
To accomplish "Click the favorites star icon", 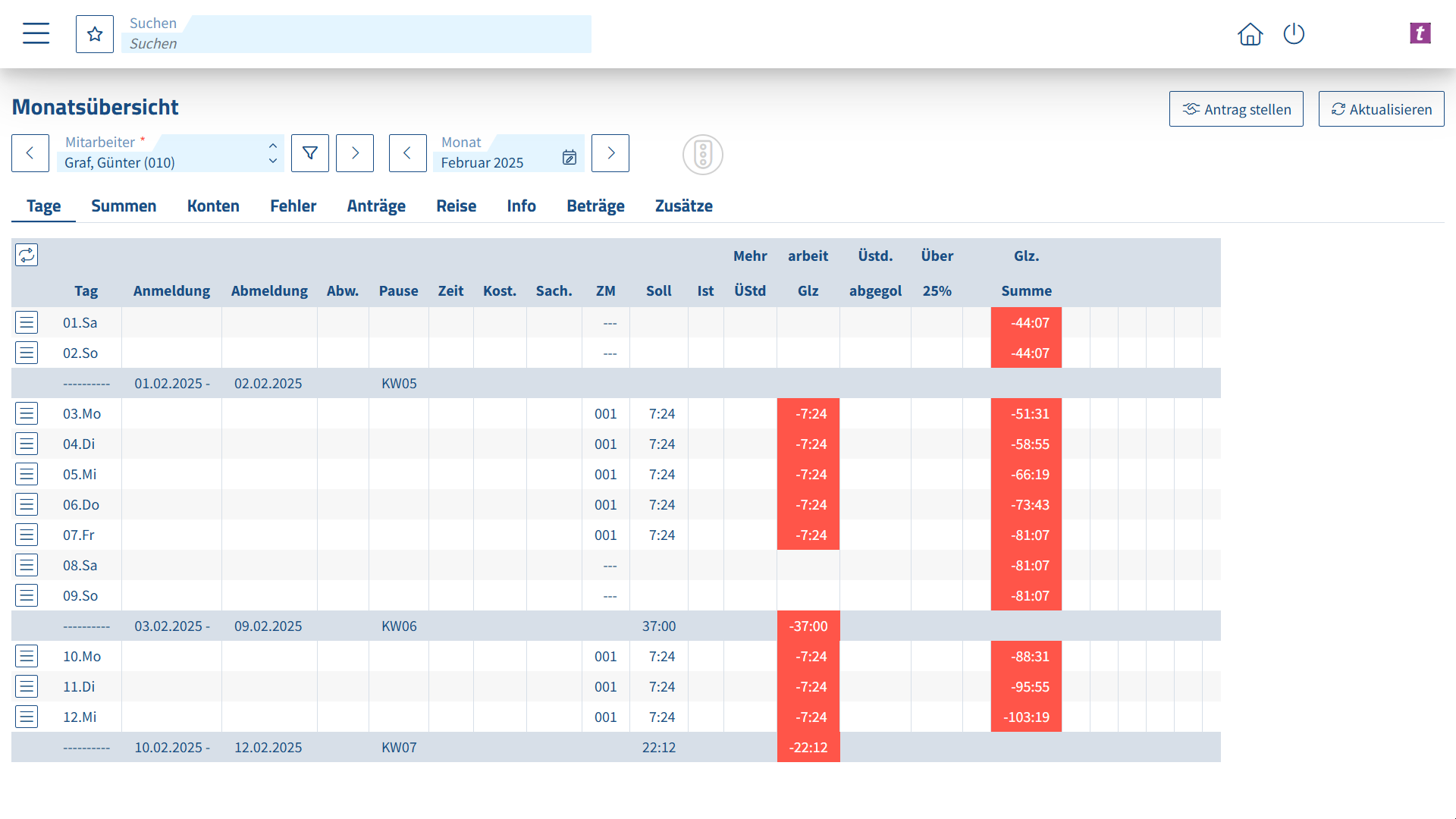I will click(95, 34).
